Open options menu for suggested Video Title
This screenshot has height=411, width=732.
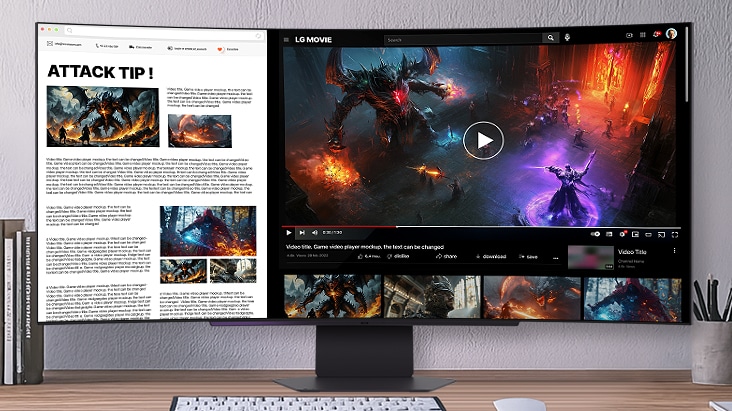click(x=675, y=251)
